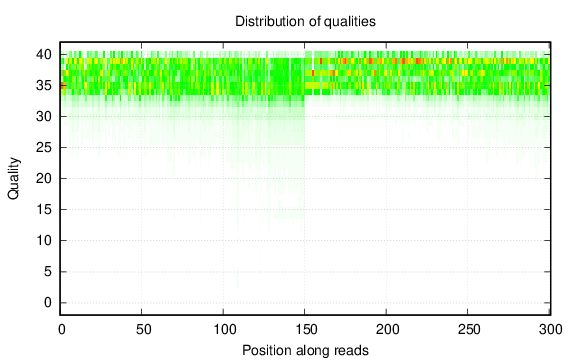Click the y-axis tick label 30

(x=44, y=117)
